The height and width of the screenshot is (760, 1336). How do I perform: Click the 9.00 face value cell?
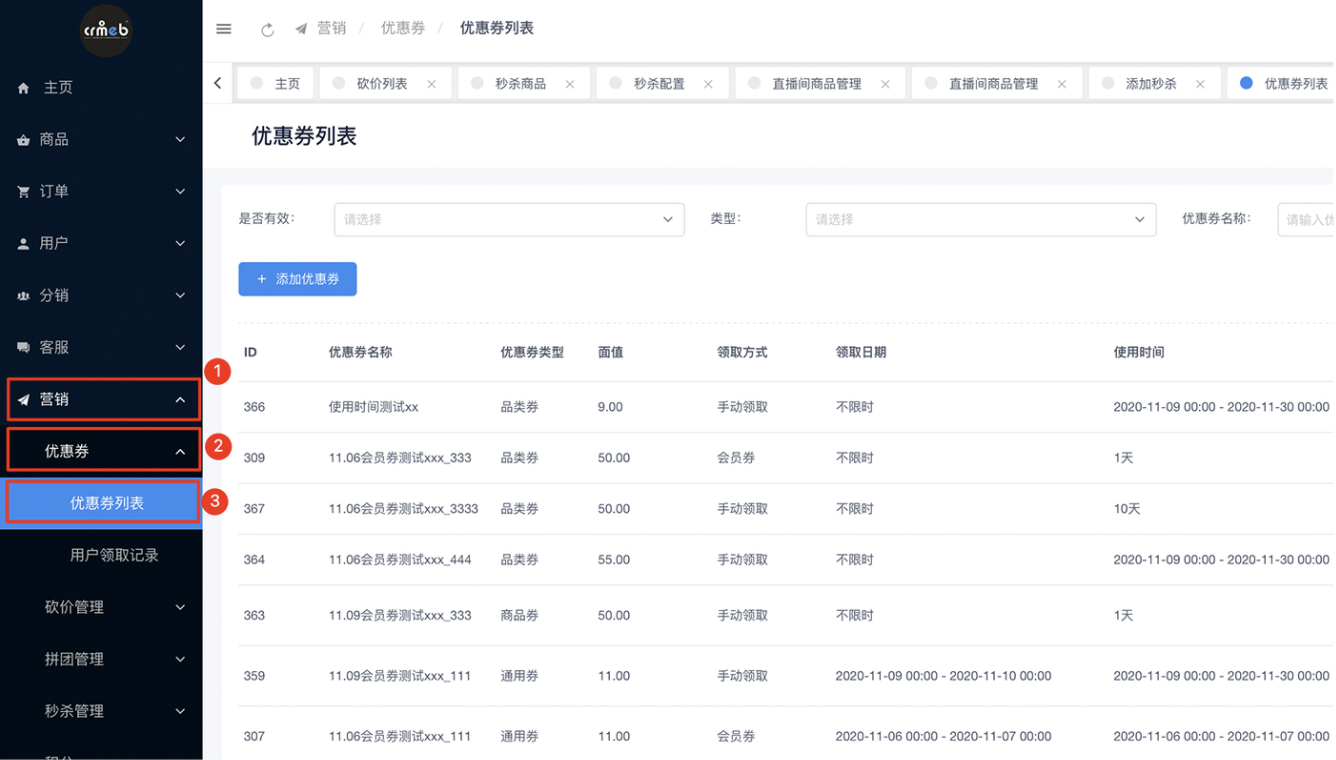coord(610,407)
